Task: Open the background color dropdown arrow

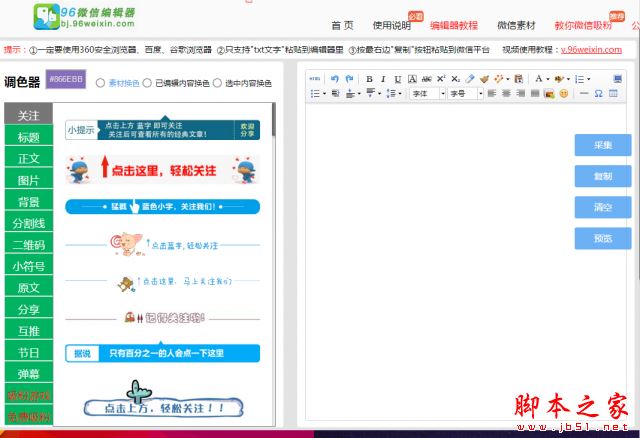Action: click(x=568, y=79)
